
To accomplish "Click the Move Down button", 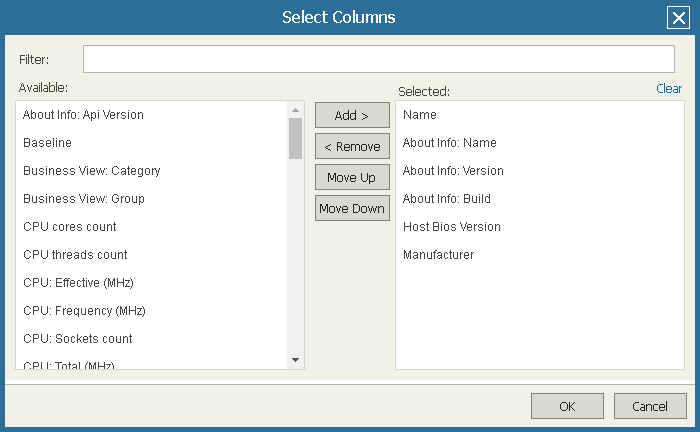I will [x=352, y=208].
